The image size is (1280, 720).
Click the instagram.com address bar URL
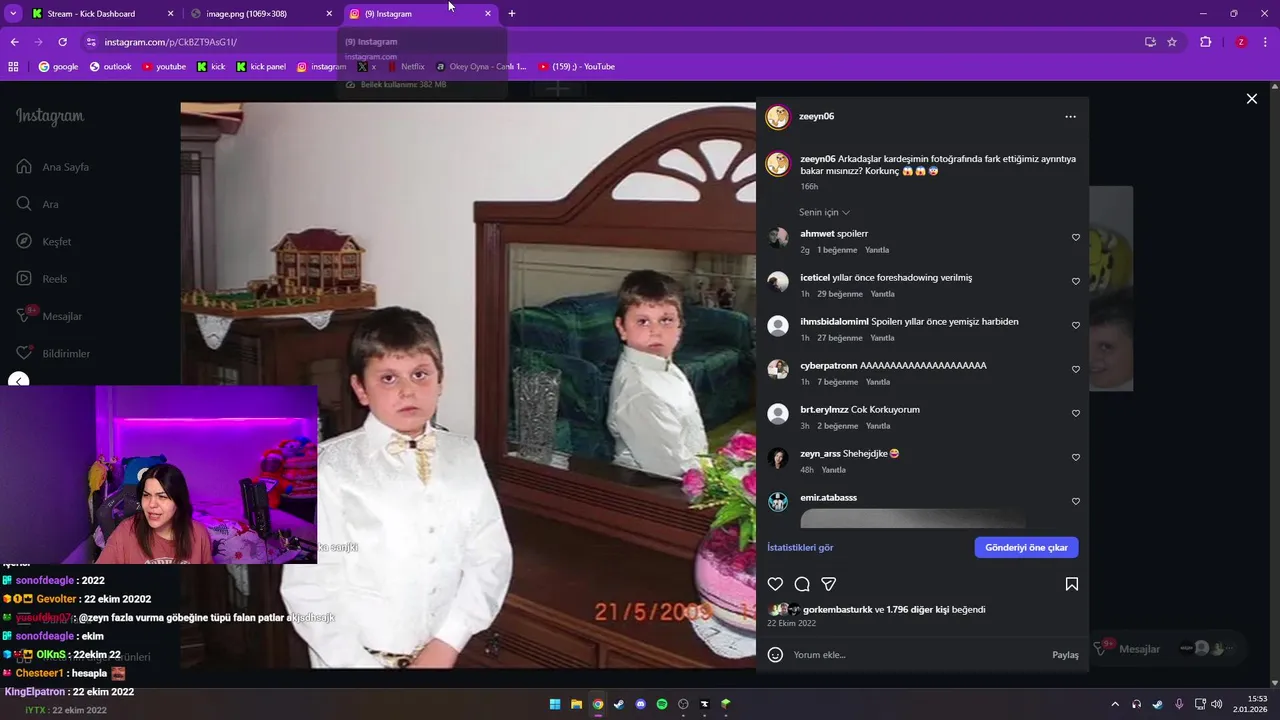pyautogui.click(x=170, y=42)
